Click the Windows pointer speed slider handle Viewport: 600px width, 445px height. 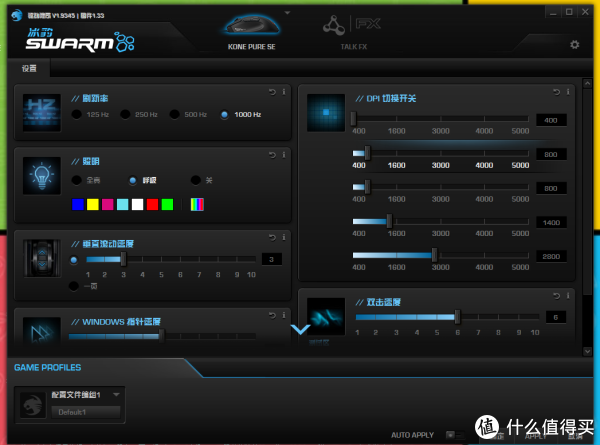coord(162,336)
